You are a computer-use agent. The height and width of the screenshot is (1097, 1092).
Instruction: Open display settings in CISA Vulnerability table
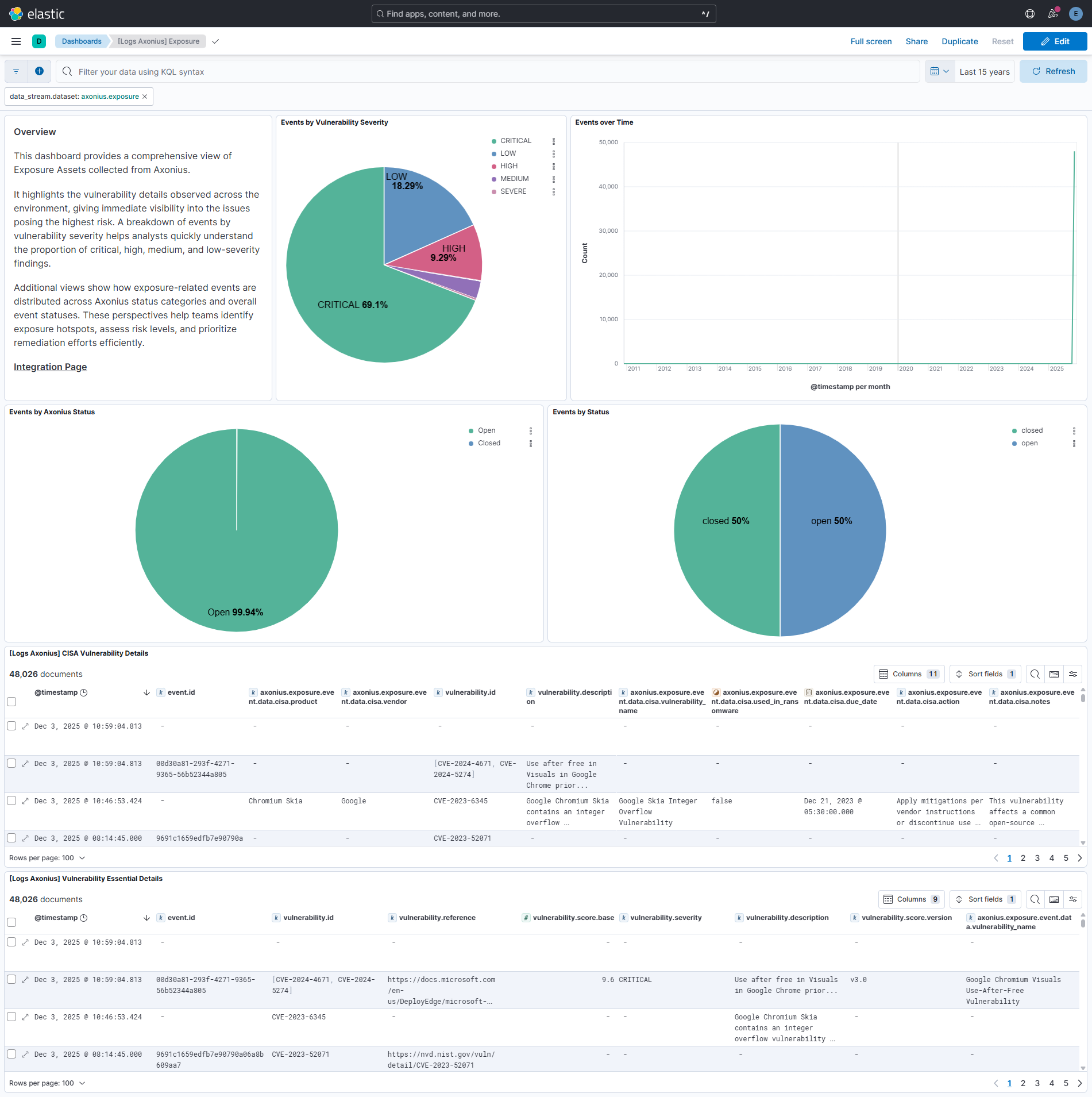pos(1073,674)
